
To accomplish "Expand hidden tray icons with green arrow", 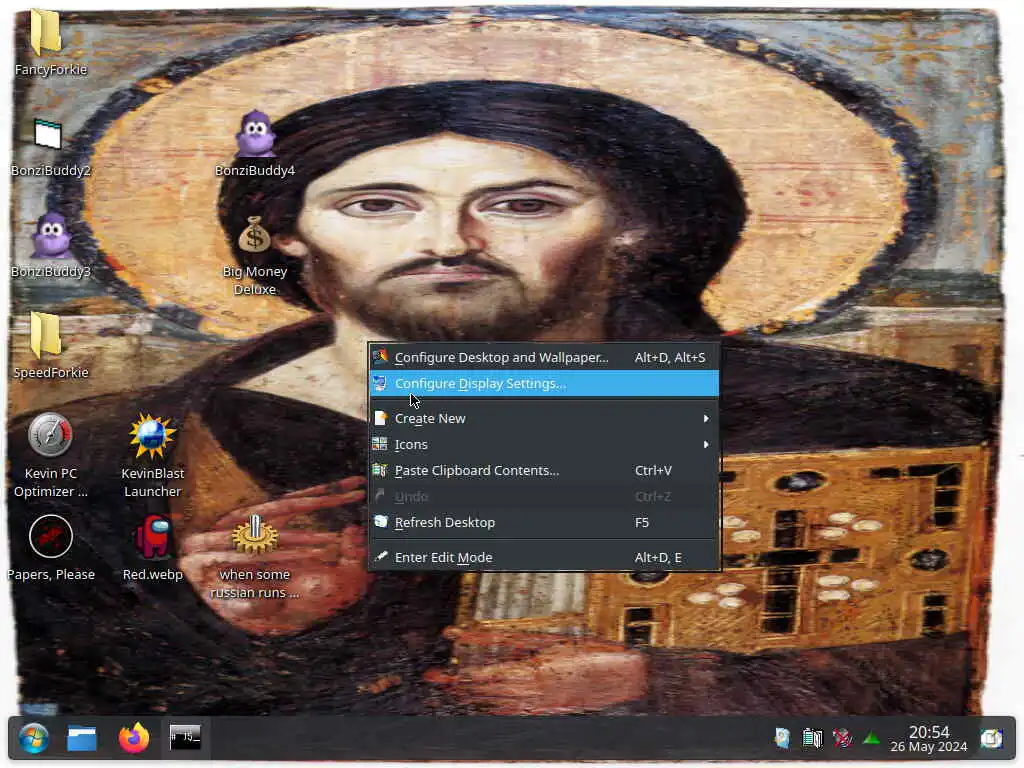I will point(871,739).
